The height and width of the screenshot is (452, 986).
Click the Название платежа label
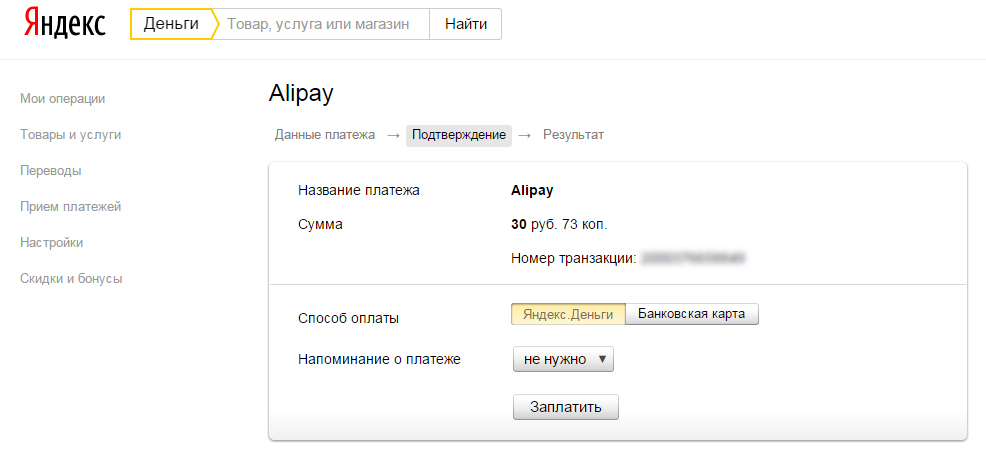coord(358,190)
